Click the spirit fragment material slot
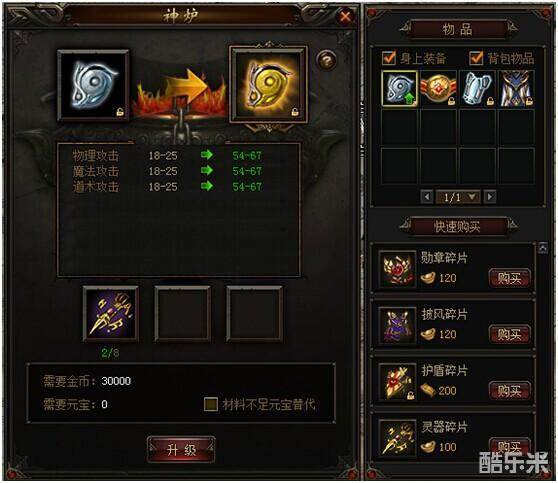The width and height of the screenshot is (558, 483). tap(111, 314)
